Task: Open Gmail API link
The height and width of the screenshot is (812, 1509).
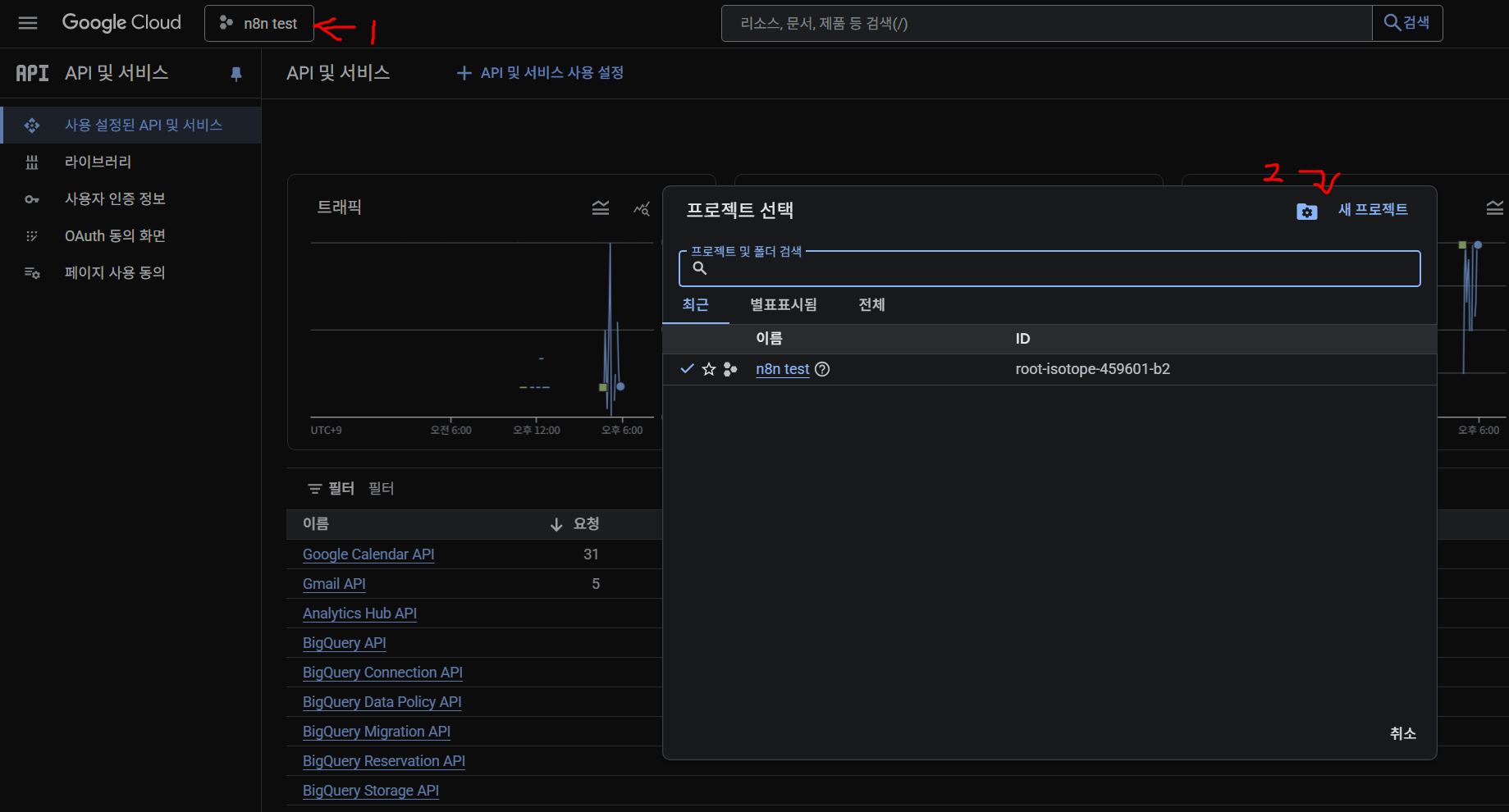Action: click(334, 584)
